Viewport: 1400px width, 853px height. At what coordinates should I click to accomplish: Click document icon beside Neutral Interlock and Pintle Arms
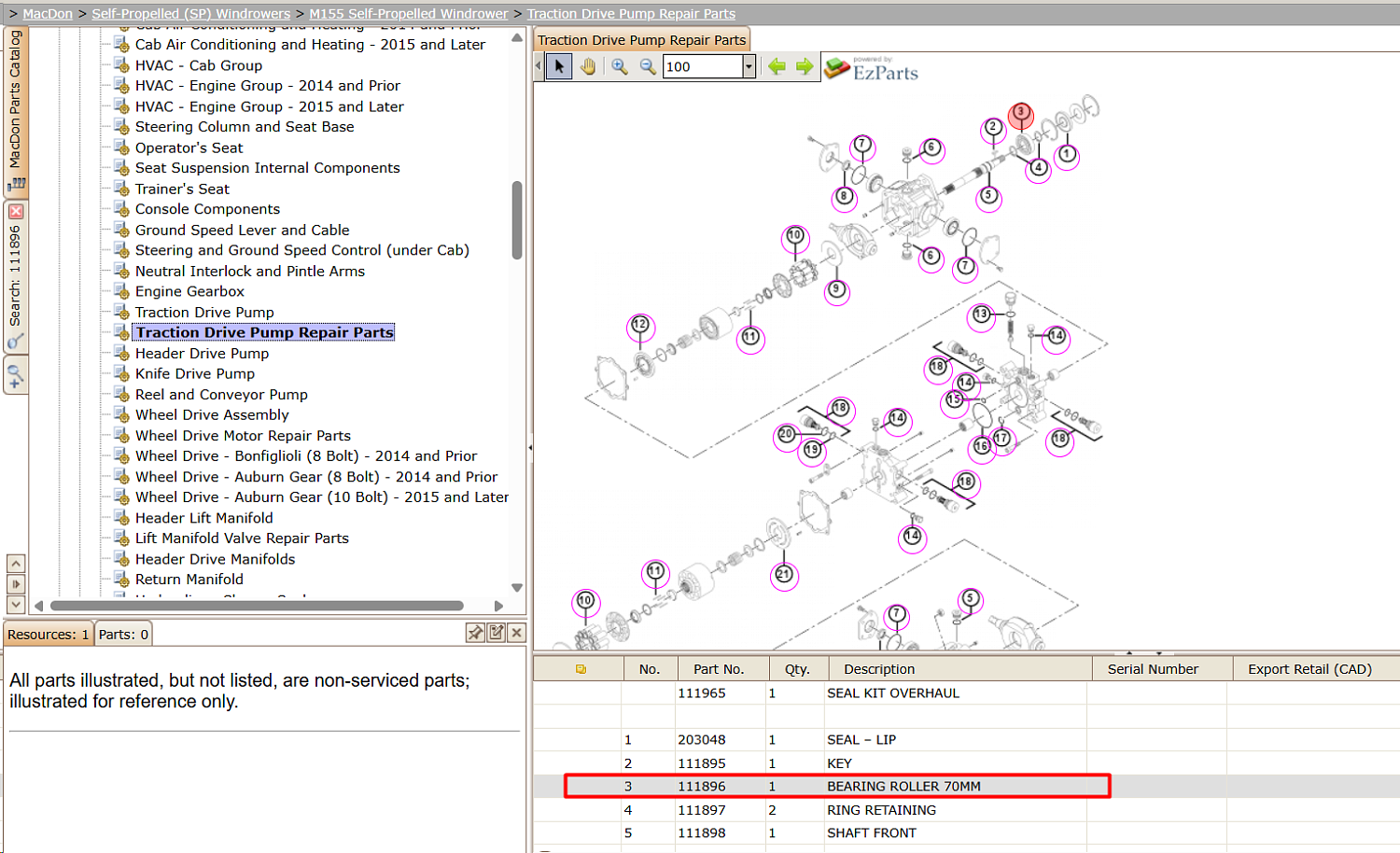pos(121,271)
